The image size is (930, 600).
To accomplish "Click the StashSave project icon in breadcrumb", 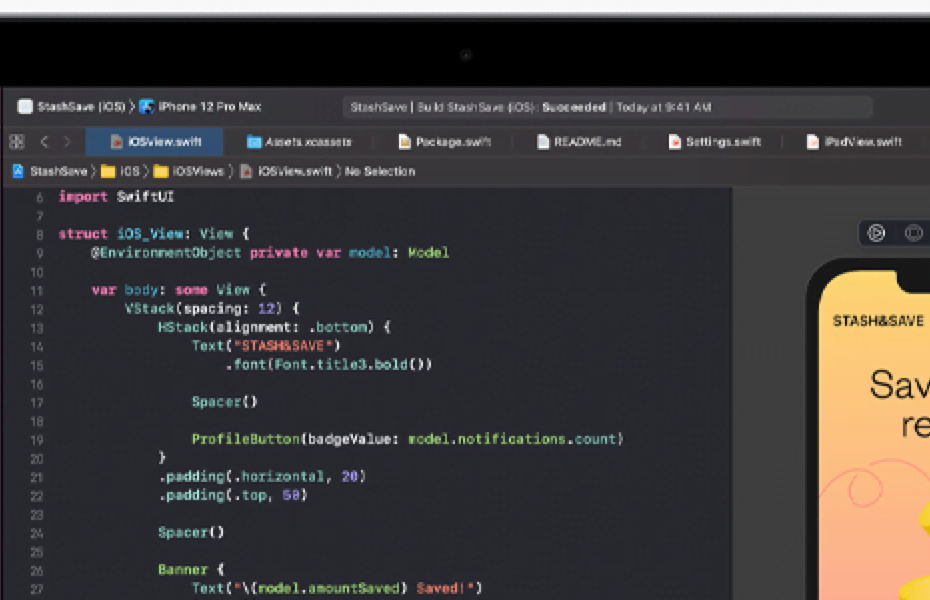I will 18,171.
